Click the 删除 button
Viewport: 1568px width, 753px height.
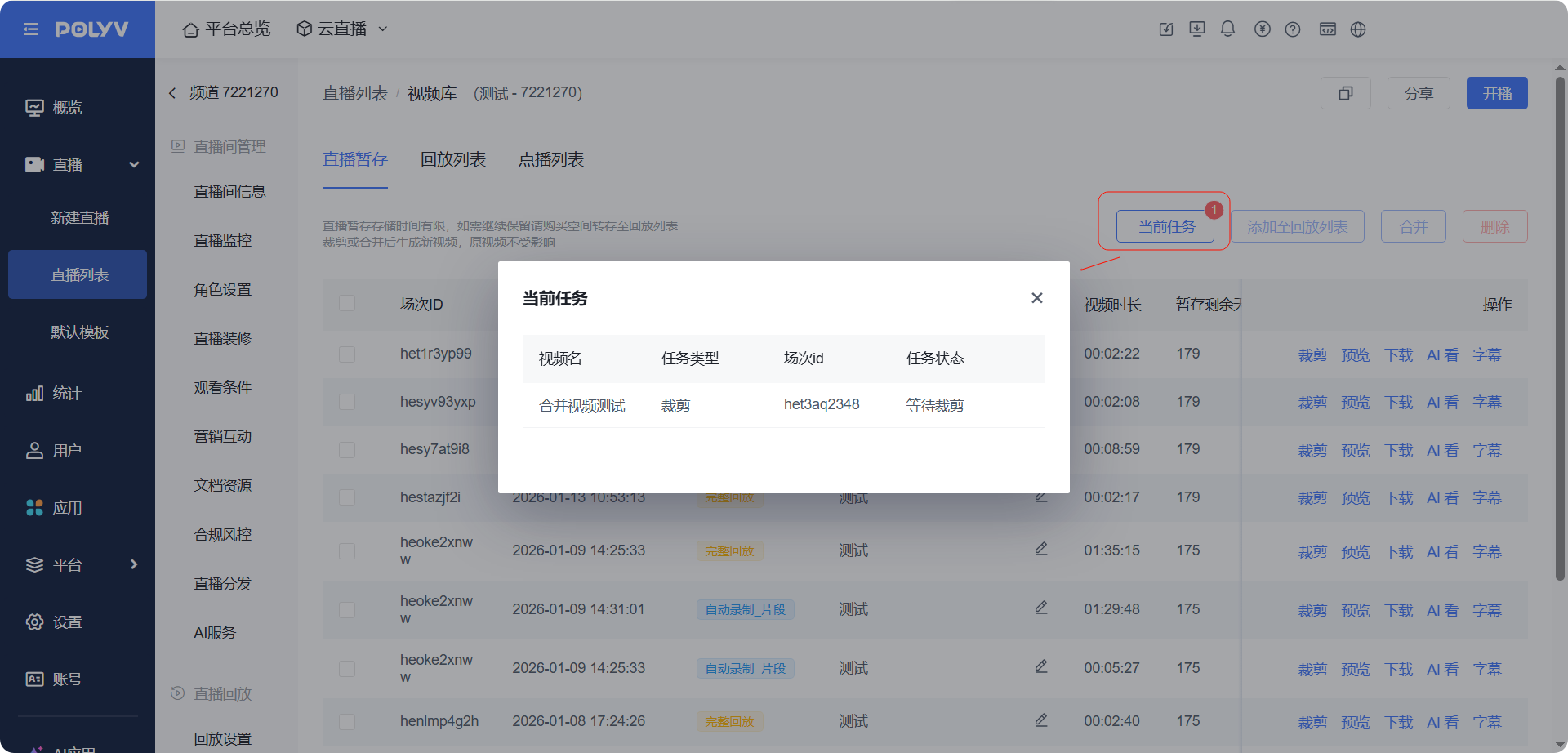pyautogui.click(x=1495, y=226)
